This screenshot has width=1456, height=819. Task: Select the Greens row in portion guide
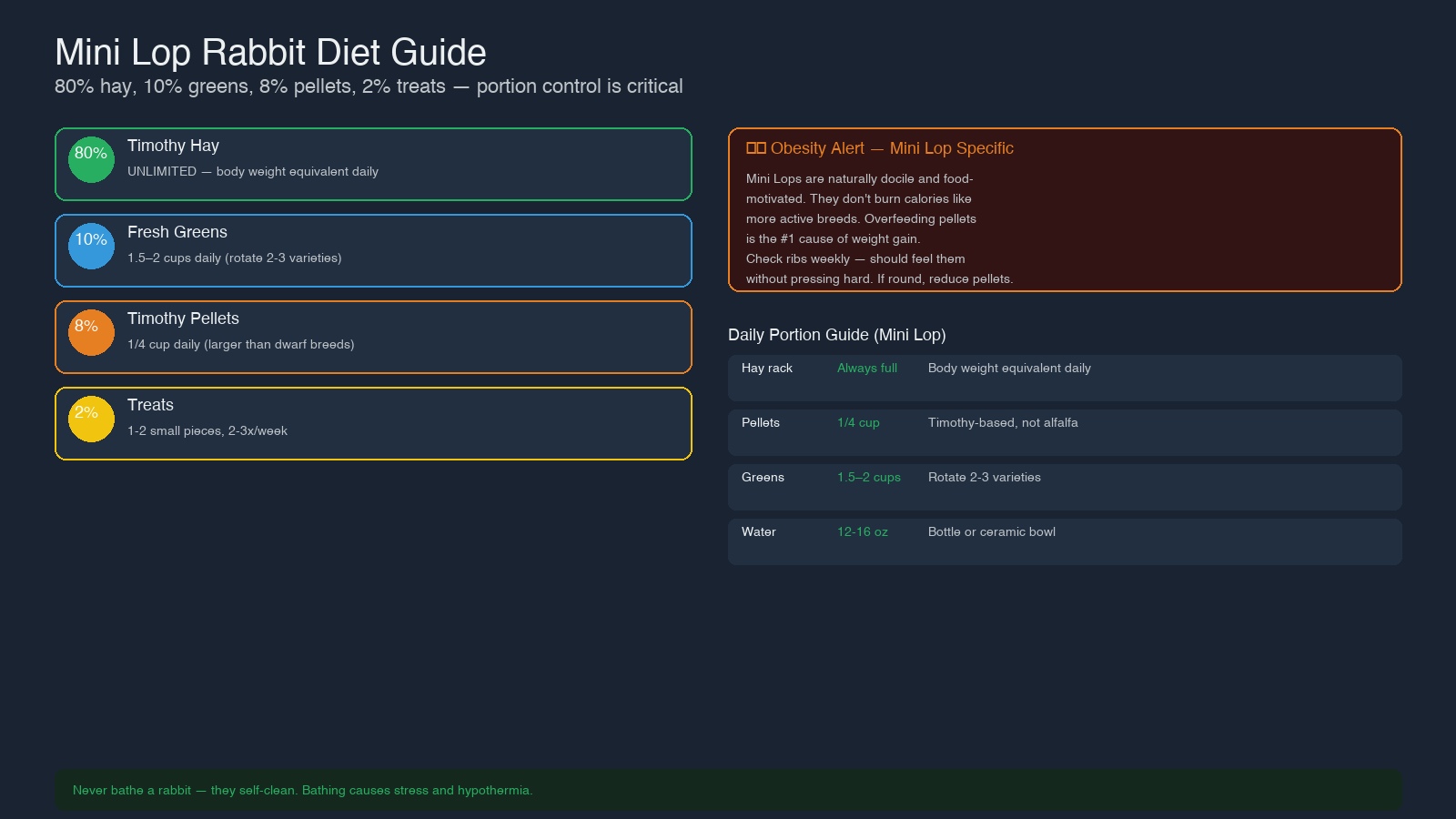pos(1065,487)
